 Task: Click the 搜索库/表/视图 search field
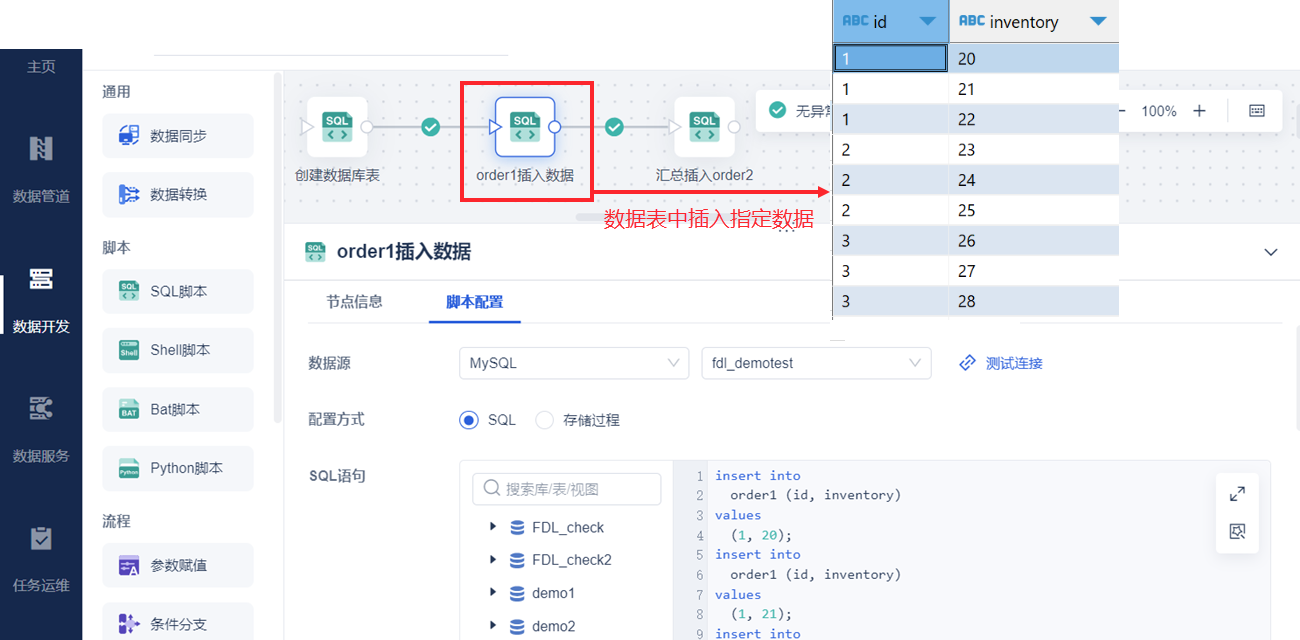click(x=567, y=489)
